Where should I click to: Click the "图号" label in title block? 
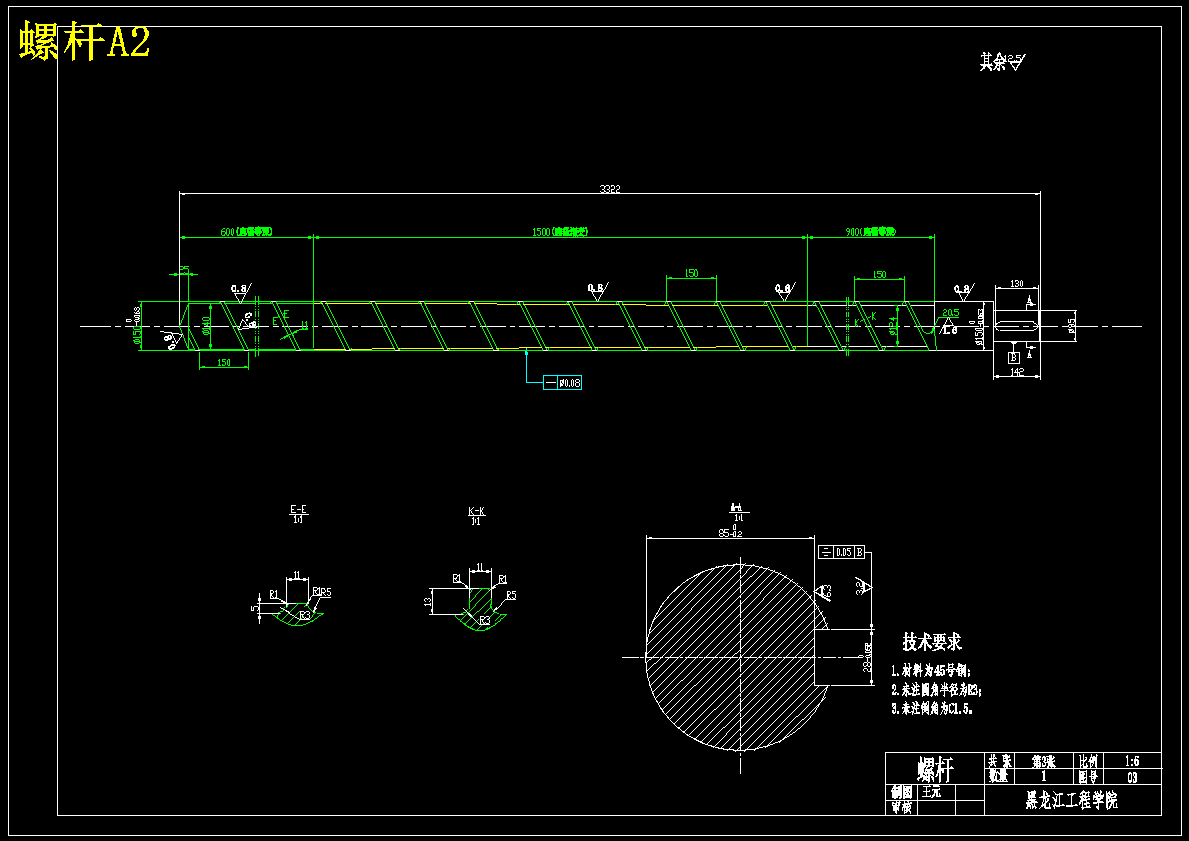1088,777
